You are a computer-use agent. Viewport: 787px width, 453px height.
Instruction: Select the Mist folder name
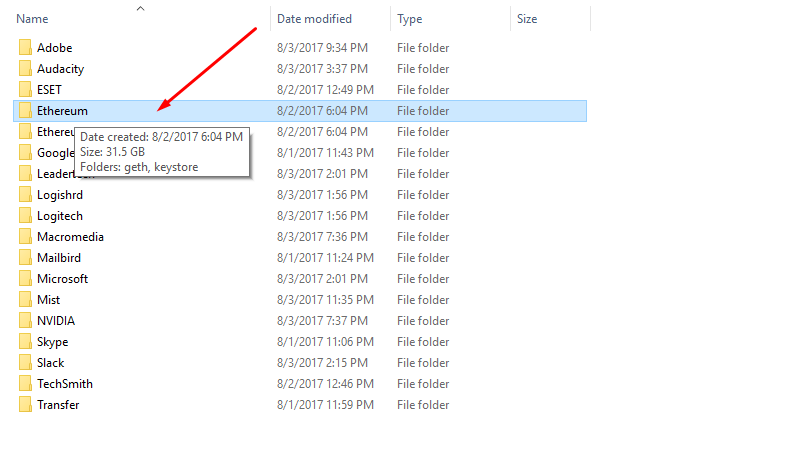48,300
